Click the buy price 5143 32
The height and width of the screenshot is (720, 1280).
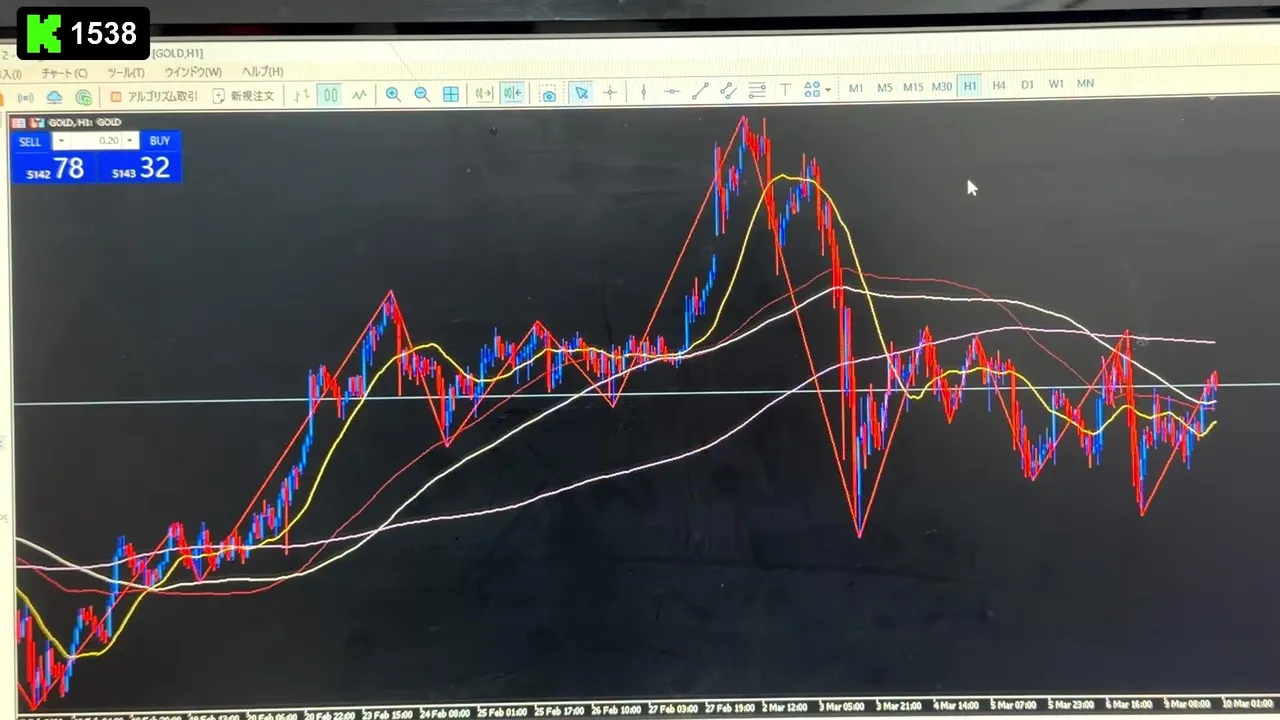[140, 168]
